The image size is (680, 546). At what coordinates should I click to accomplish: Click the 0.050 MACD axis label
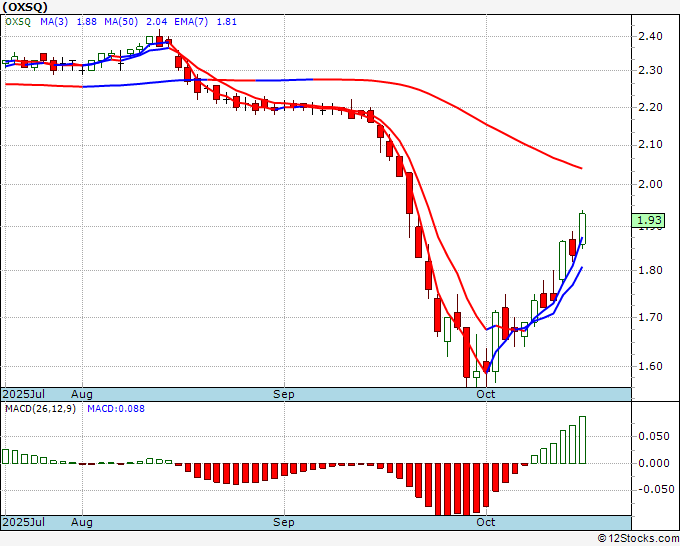click(654, 436)
